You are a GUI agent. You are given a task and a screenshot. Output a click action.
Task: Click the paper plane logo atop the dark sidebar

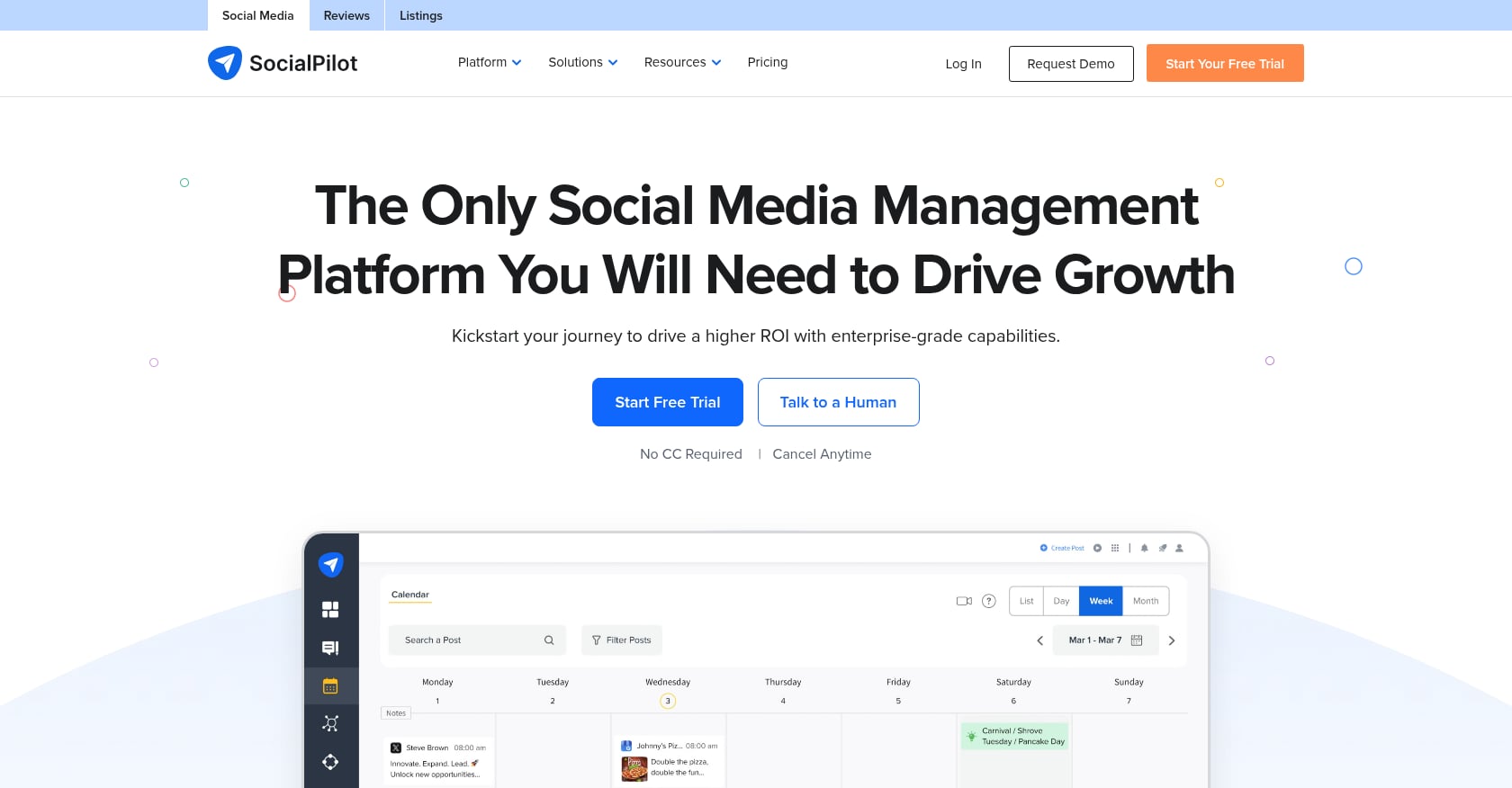pos(331,564)
